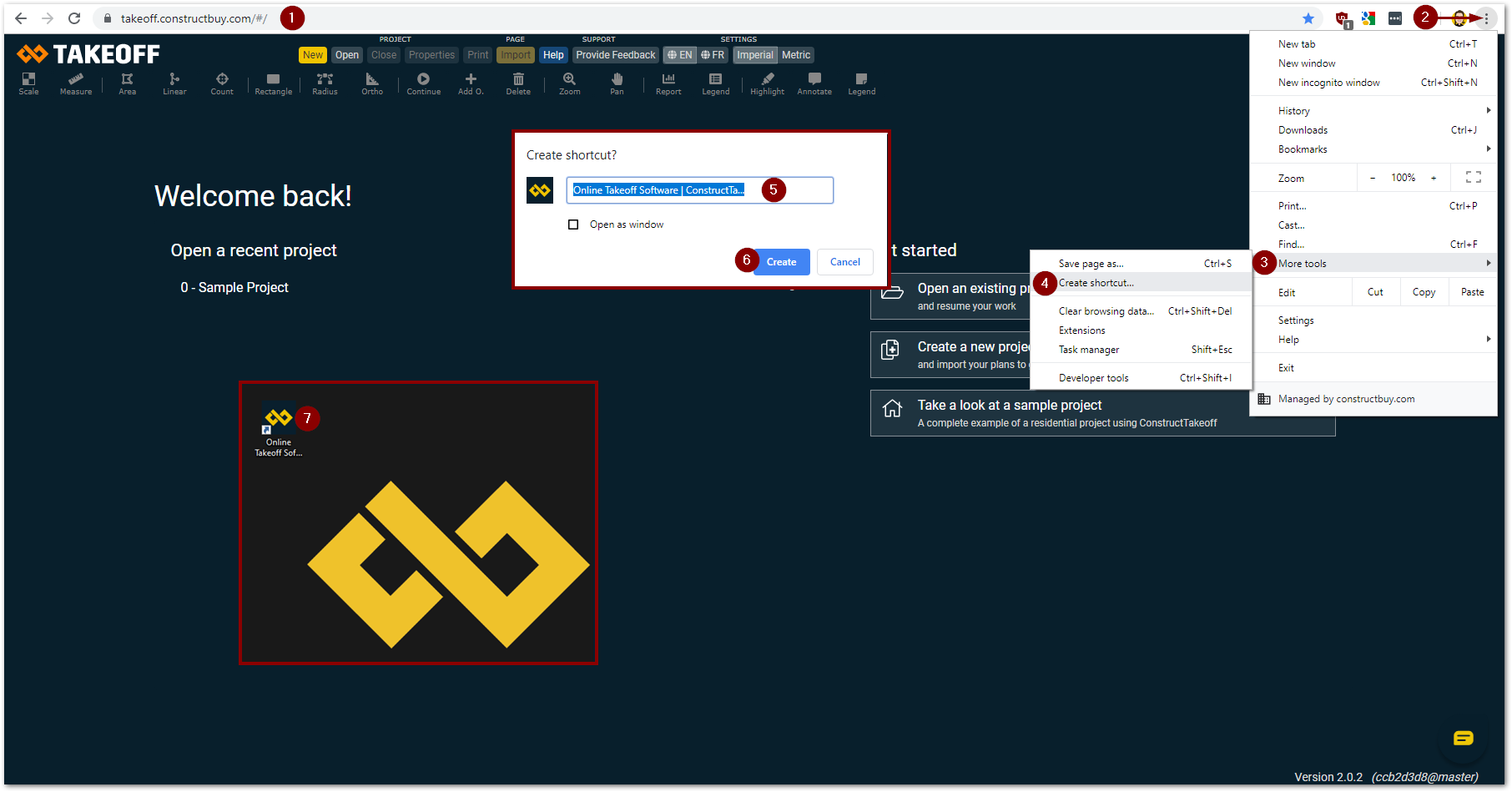
Task: Click the yellow chat support bubble
Action: pos(1463,738)
